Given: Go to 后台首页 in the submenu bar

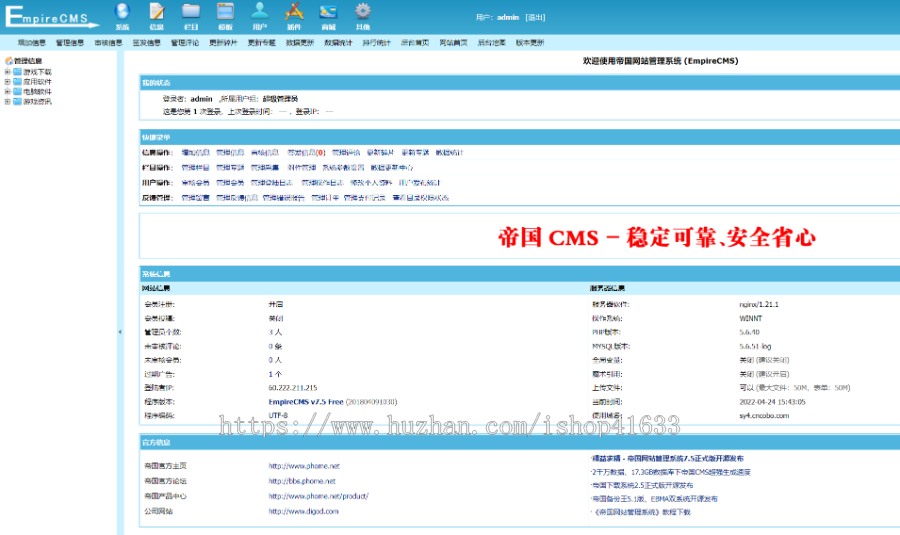Looking at the screenshot, I should coord(415,42).
